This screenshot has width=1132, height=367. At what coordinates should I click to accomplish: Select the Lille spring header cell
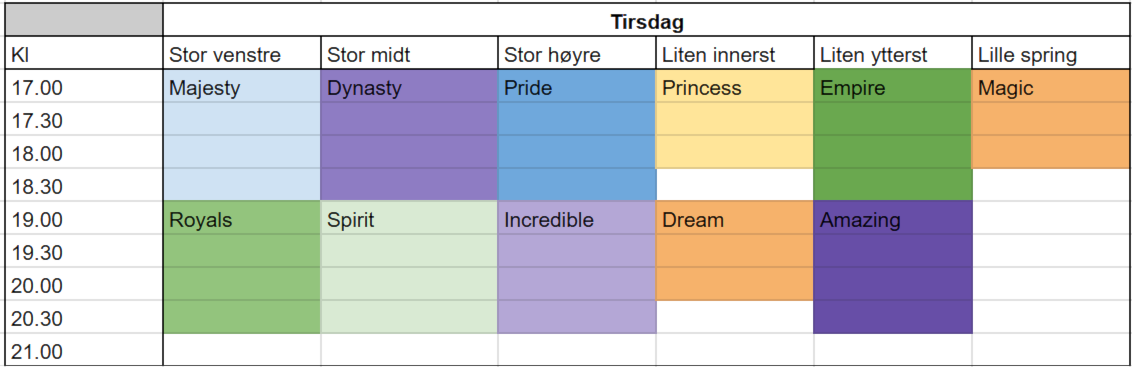(x=1052, y=53)
